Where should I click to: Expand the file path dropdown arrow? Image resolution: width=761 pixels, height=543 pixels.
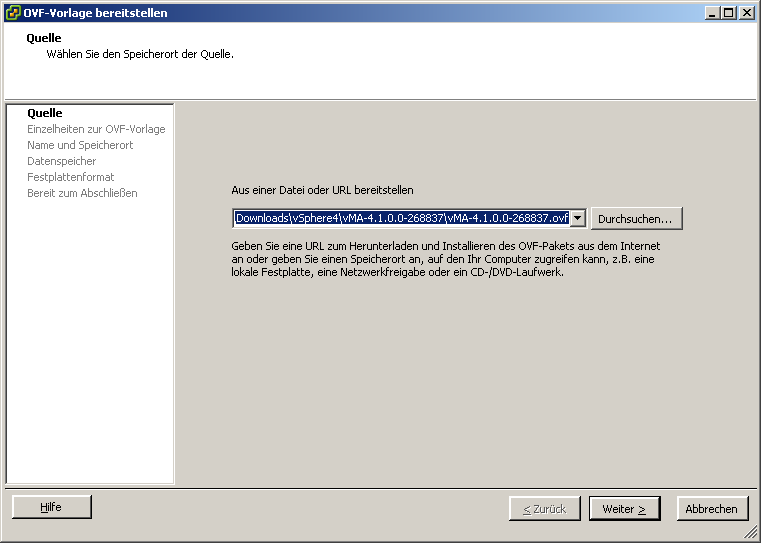(x=578, y=218)
